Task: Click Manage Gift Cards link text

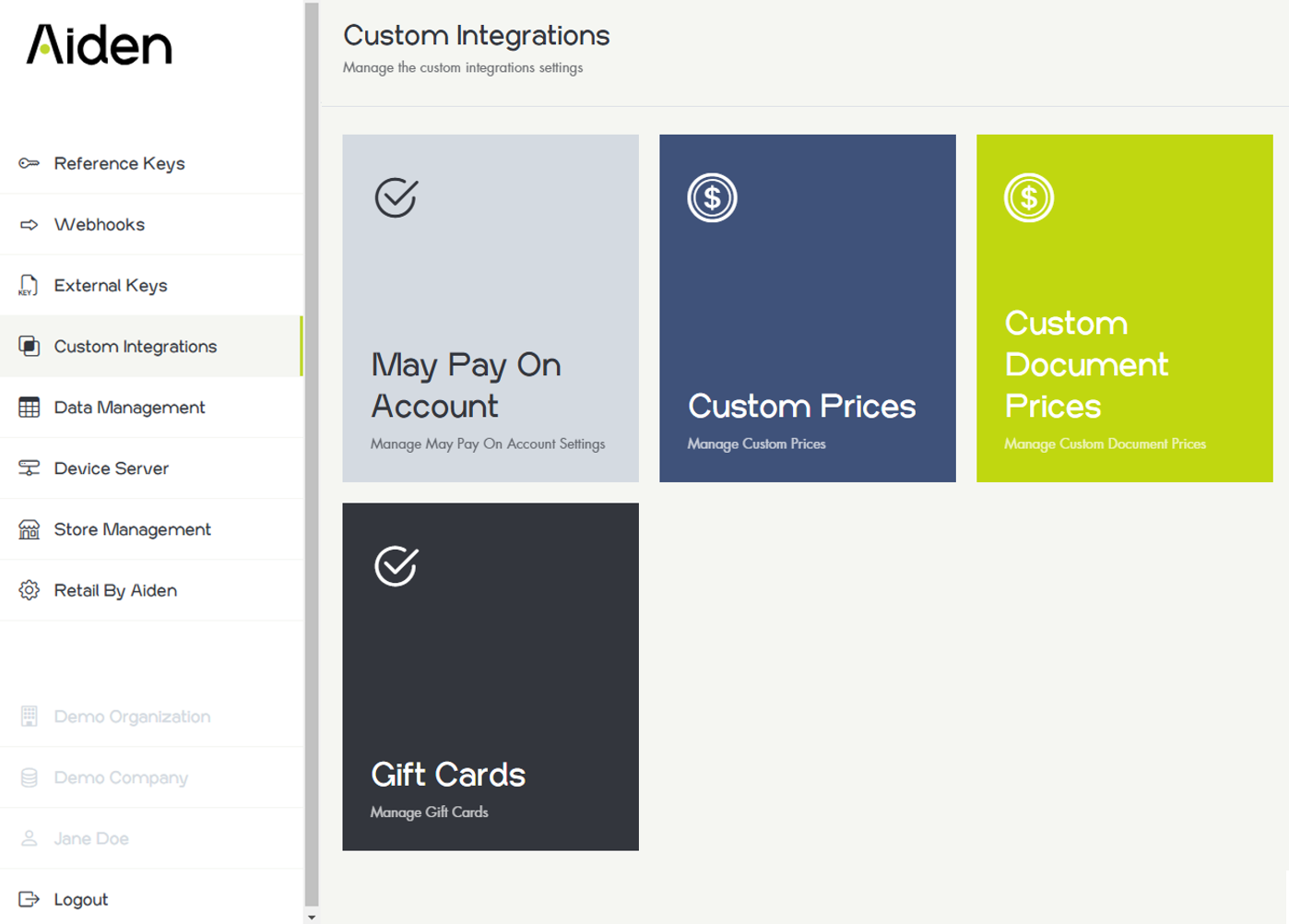Action: pyautogui.click(x=430, y=812)
